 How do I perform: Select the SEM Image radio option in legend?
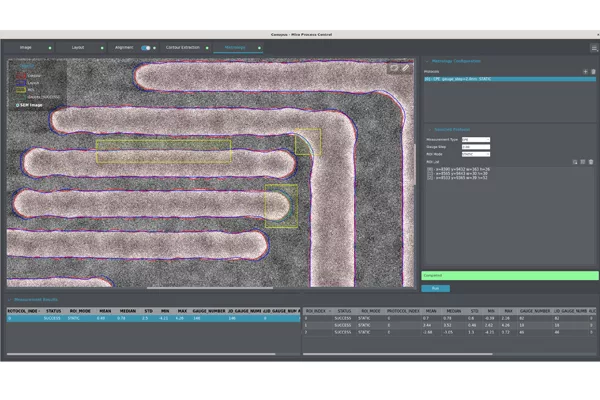tap(18, 104)
